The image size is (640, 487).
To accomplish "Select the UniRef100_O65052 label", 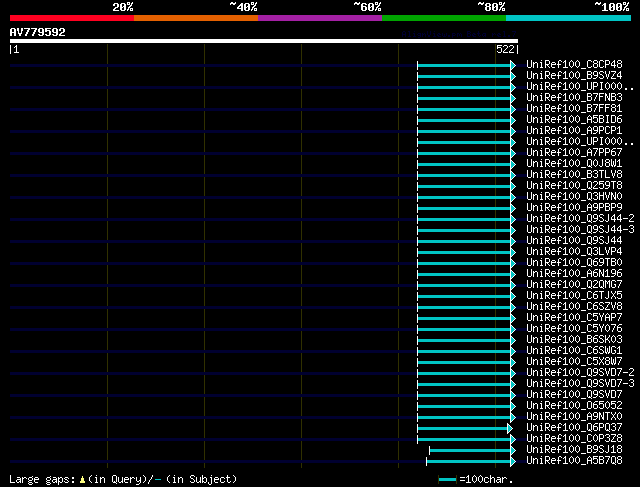I will point(574,406).
